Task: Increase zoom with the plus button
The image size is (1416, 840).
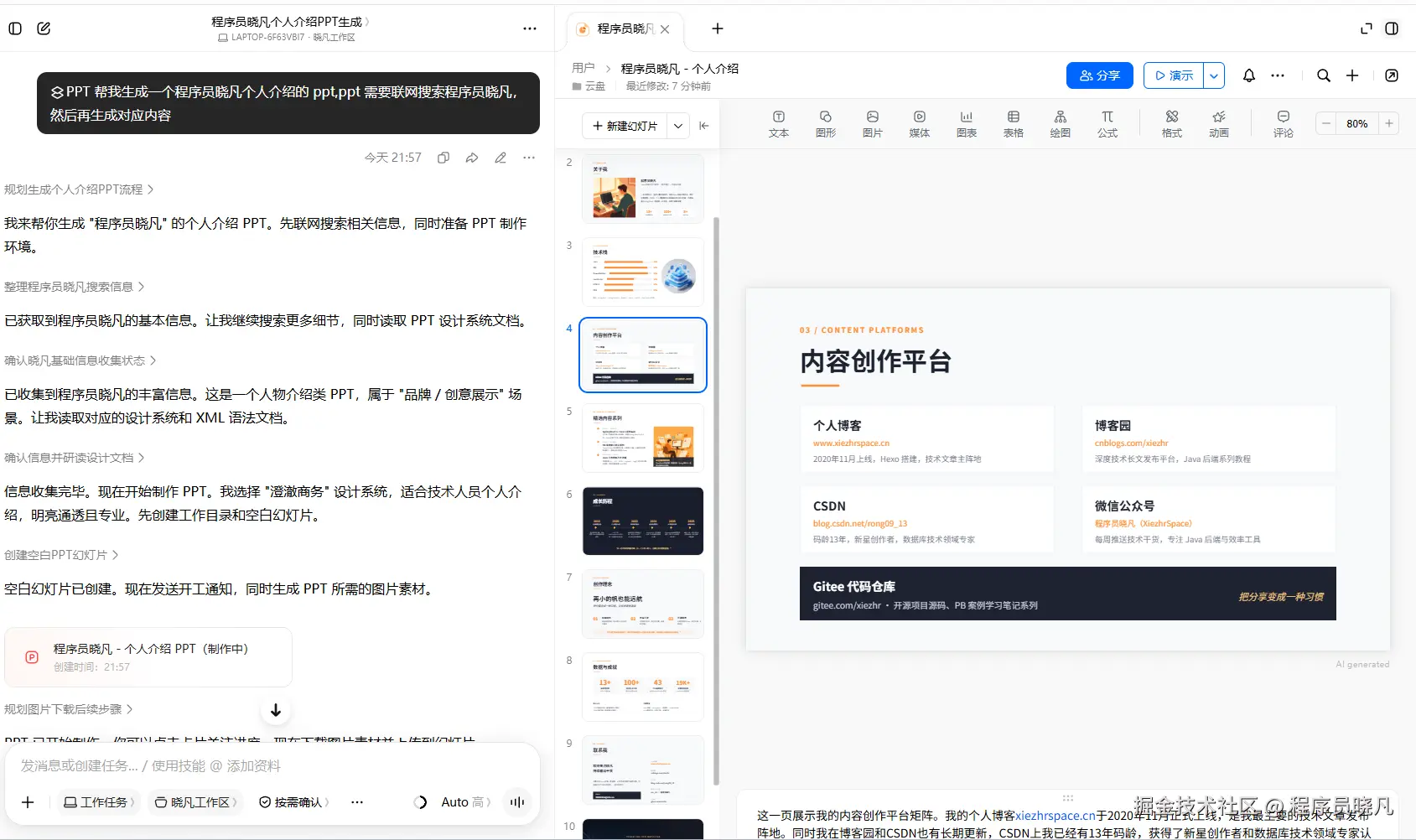Action: pyautogui.click(x=1389, y=124)
